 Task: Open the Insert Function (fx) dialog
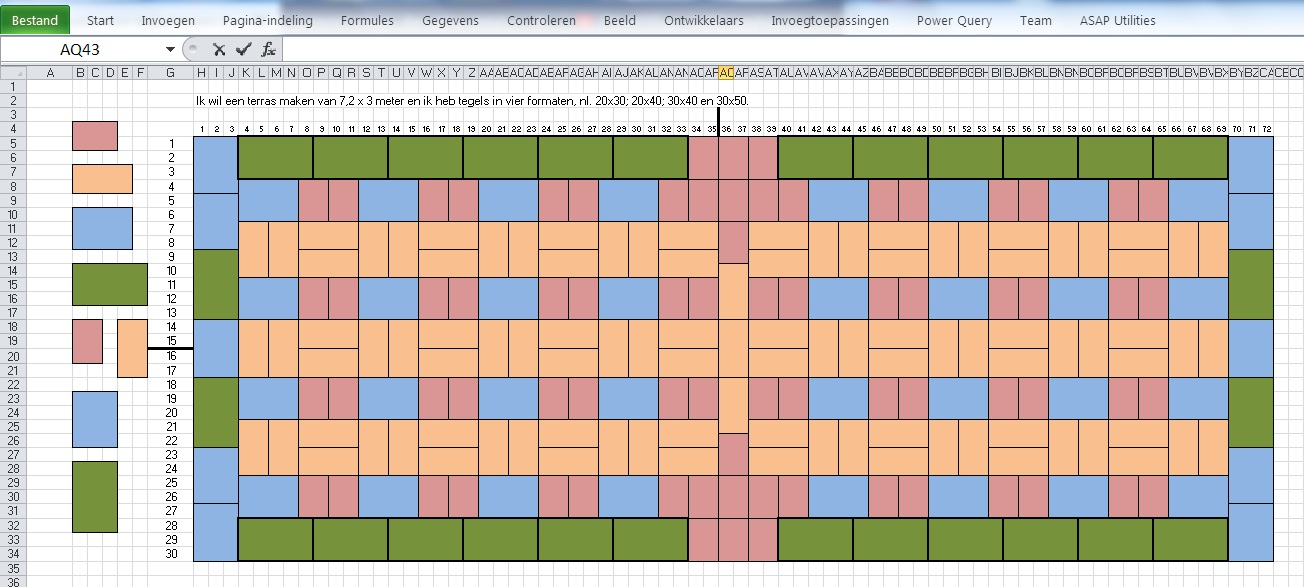[x=268, y=49]
